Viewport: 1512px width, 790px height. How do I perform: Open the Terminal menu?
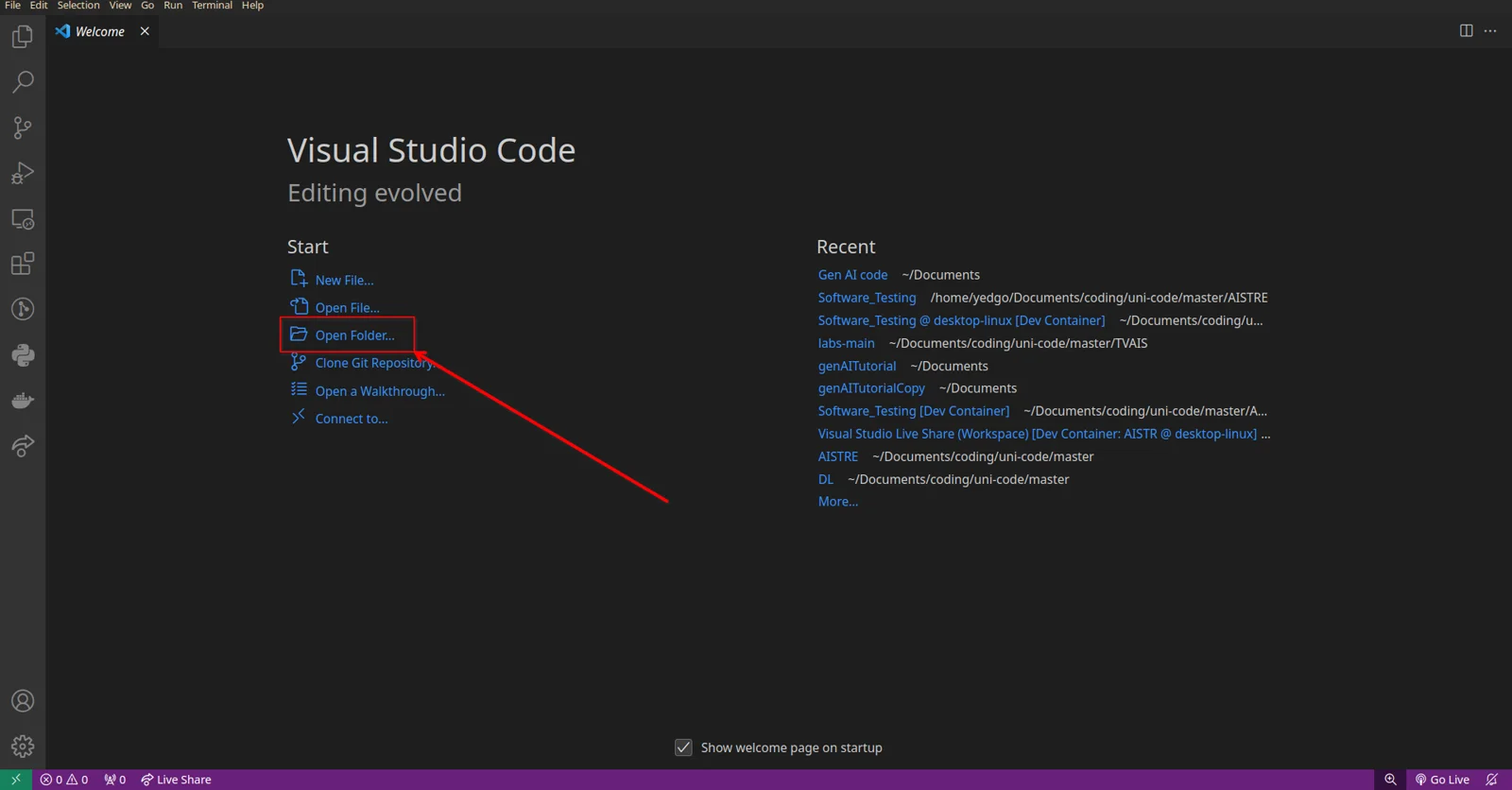click(212, 6)
